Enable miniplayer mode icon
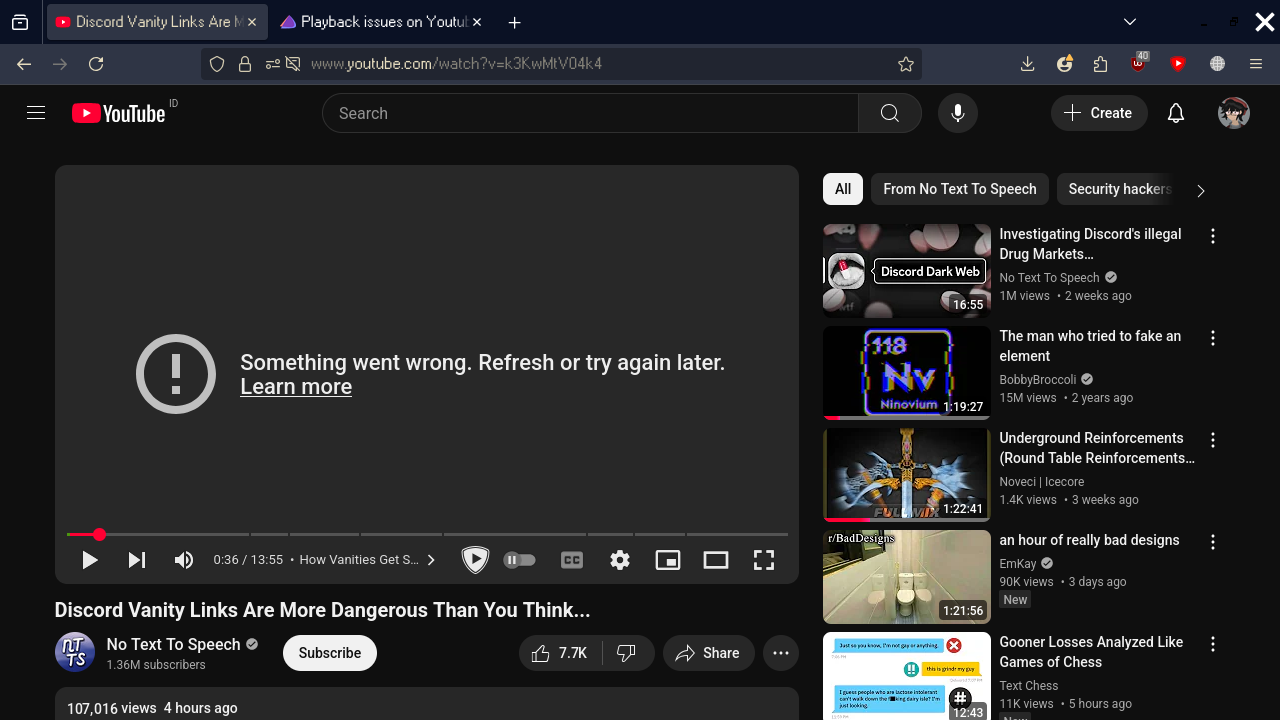This screenshot has height=720, width=1280. pos(668,560)
